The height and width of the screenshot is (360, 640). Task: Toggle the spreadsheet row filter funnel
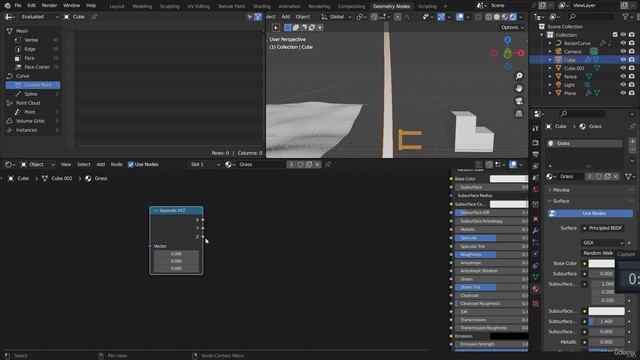click(x=258, y=17)
